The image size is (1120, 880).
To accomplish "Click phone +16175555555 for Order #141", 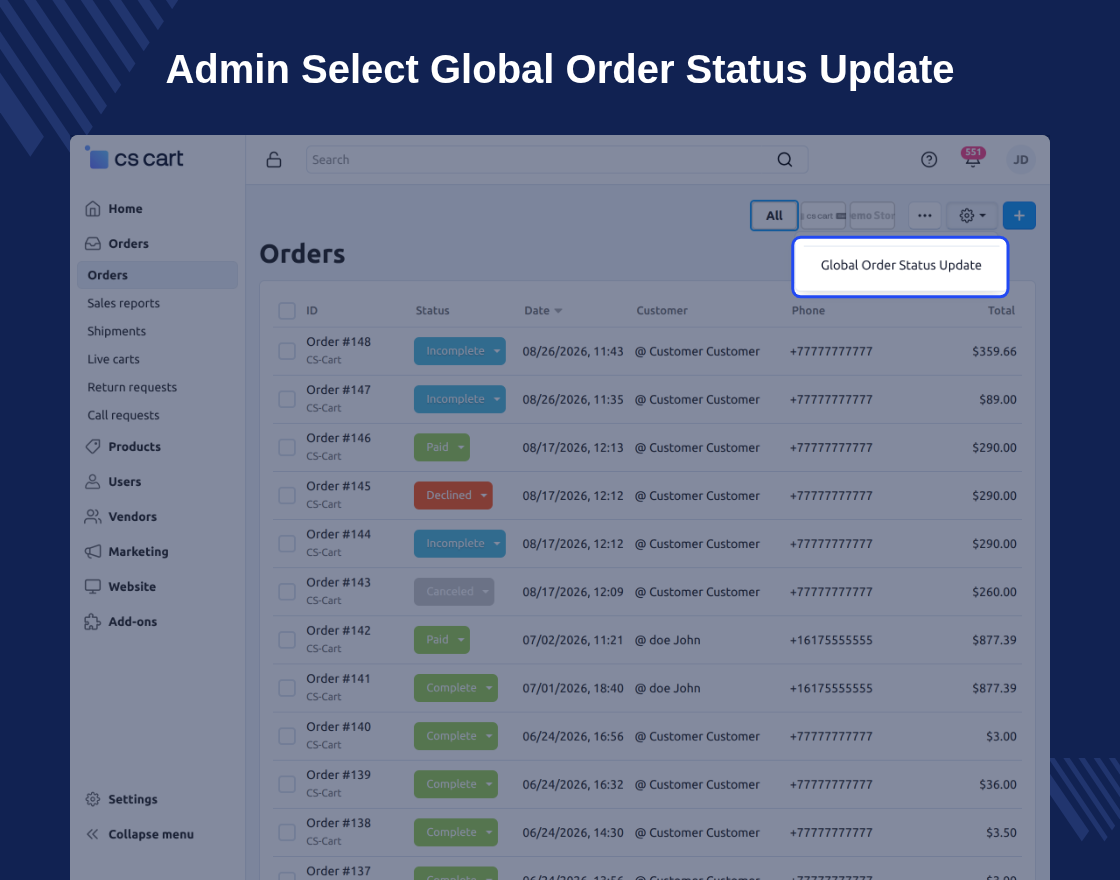I will point(831,689).
